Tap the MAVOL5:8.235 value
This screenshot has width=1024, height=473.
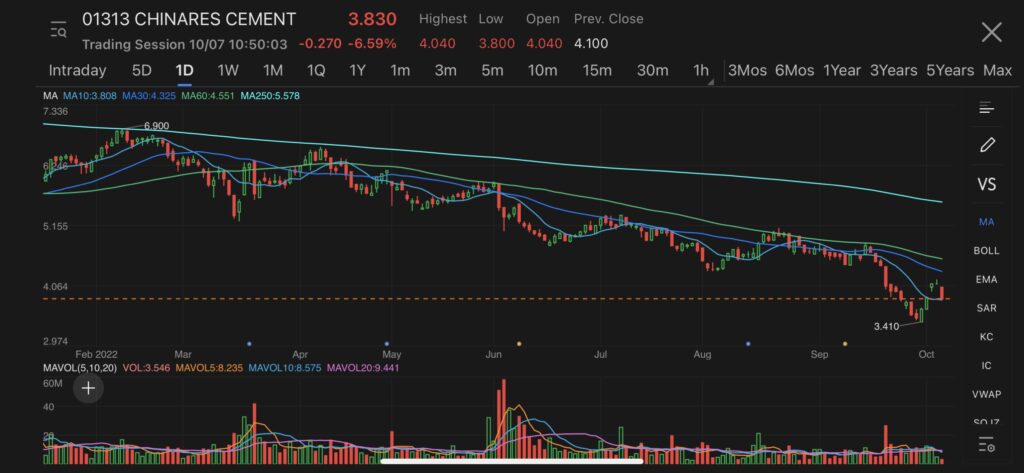point(209,368)
